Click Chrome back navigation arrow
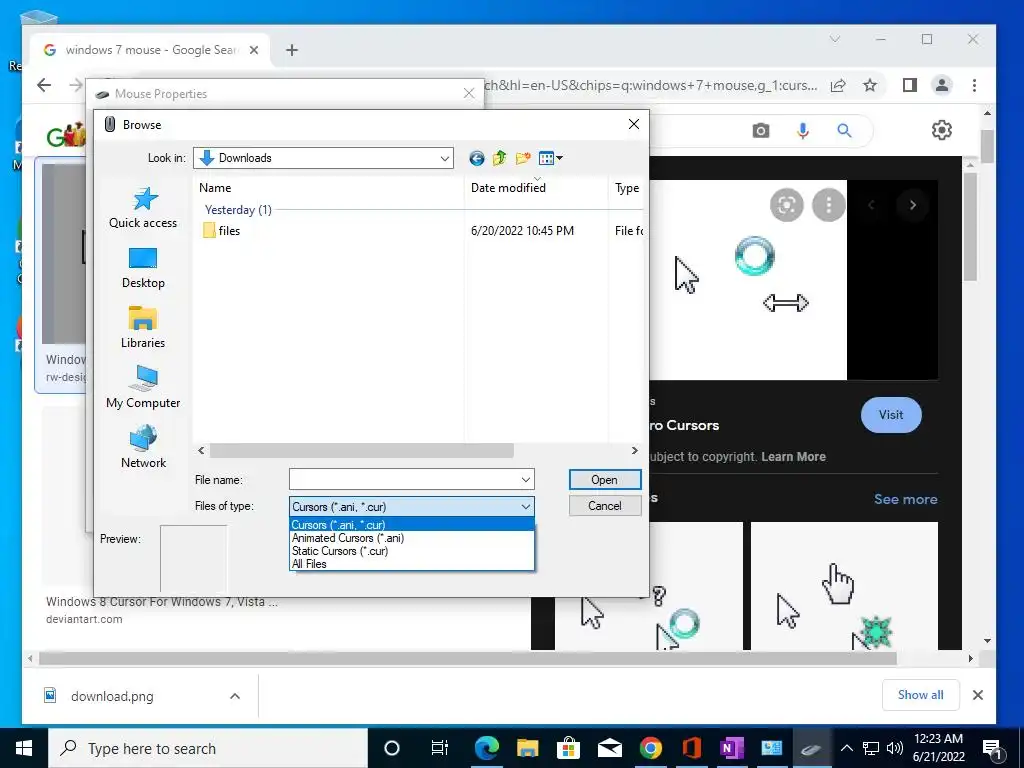Screen dimensions: 1024x768 click(44, 85)
